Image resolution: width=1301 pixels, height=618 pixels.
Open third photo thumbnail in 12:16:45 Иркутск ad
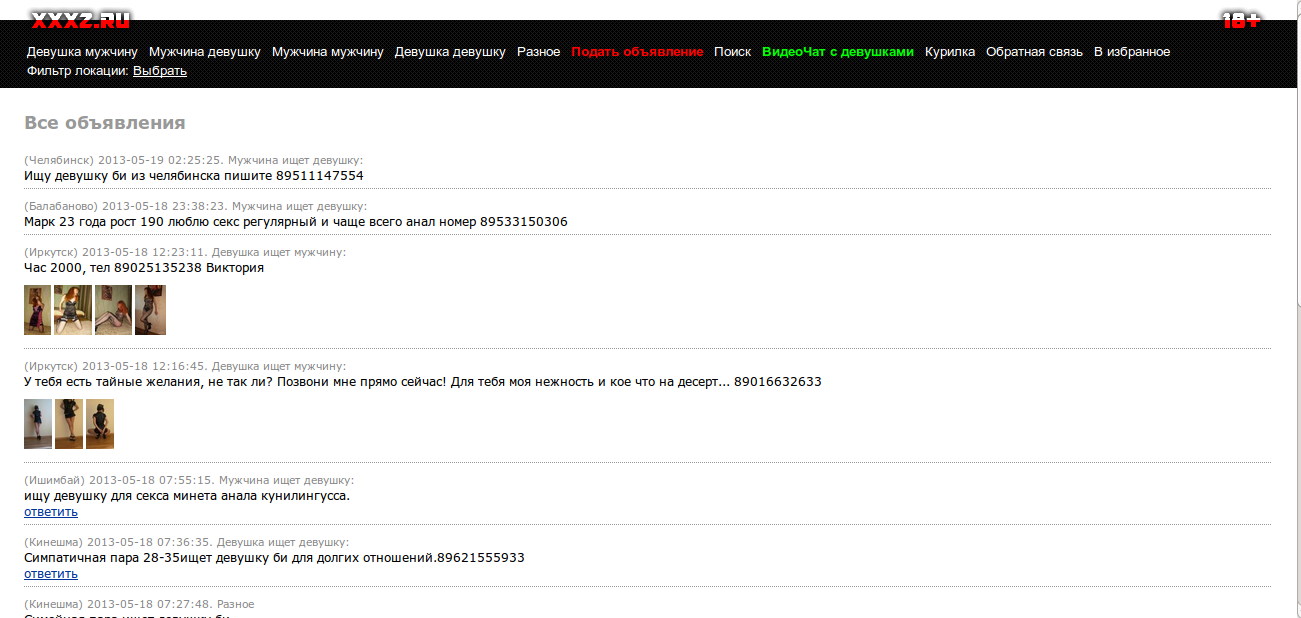click(100, 424)
